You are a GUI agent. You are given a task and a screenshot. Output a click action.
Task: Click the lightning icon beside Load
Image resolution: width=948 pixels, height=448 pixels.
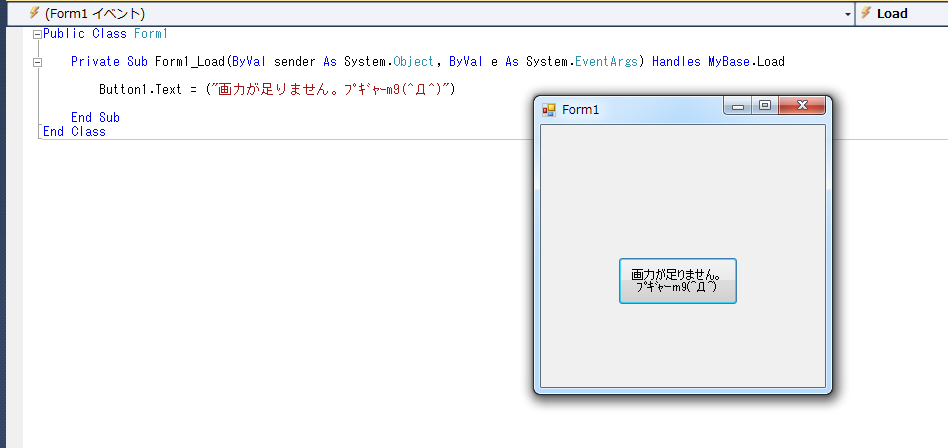[x=866, y=13]
